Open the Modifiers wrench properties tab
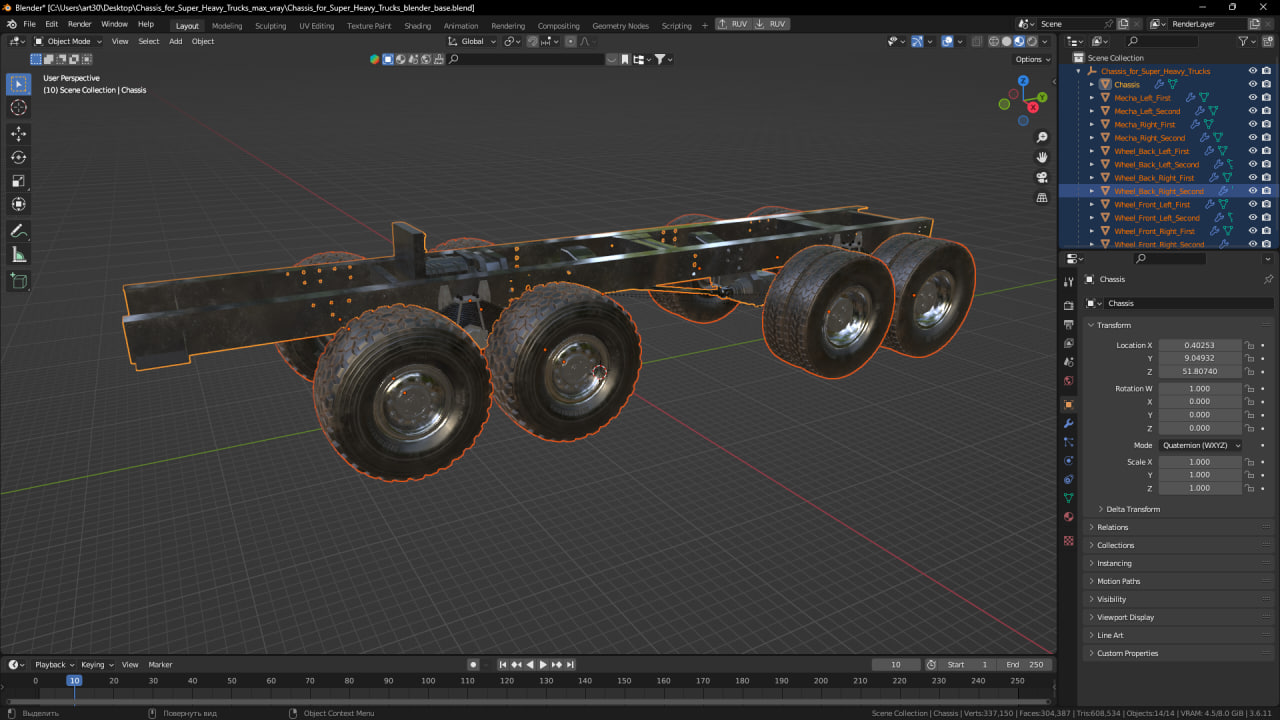Screen dimensions: 1280x720 [1068, 424]
